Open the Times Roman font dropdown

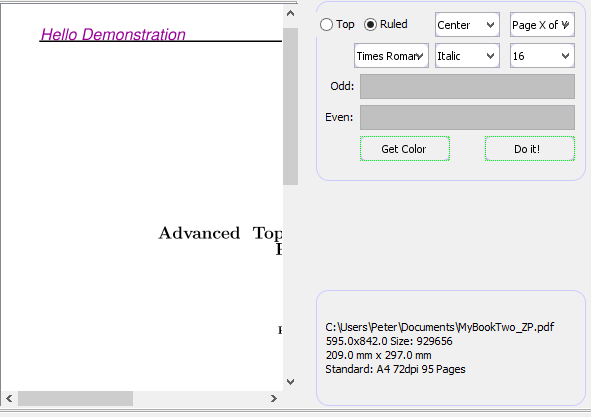tap(391, 56)
